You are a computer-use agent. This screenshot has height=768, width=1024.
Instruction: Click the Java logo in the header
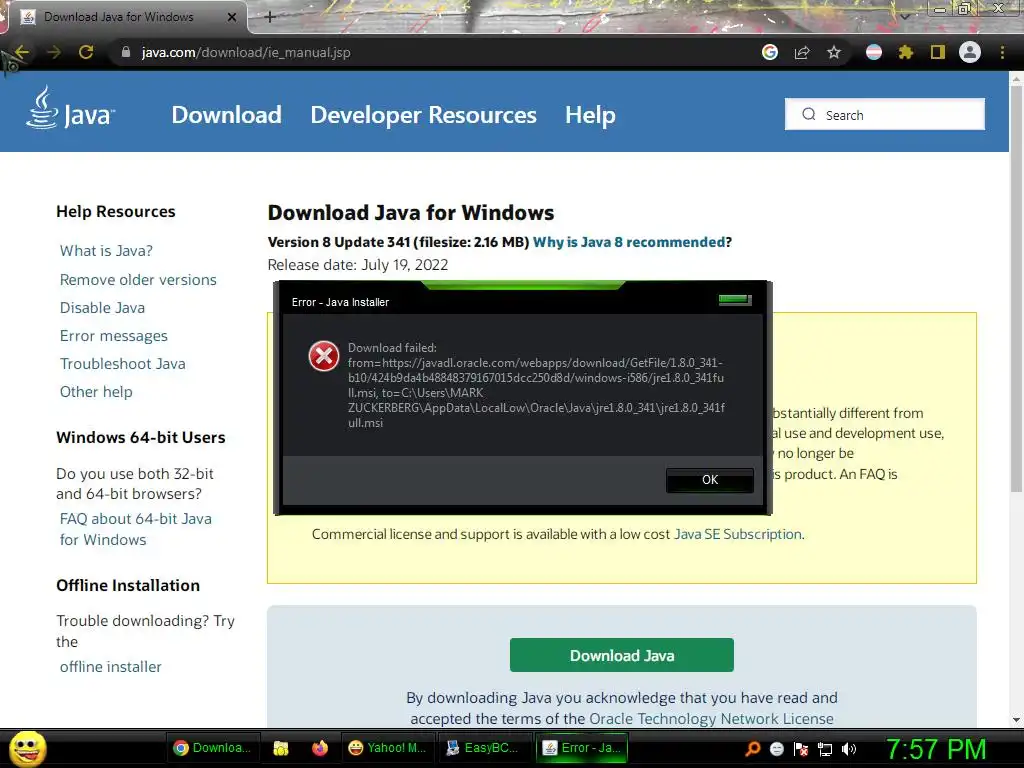tap(71, 108)
